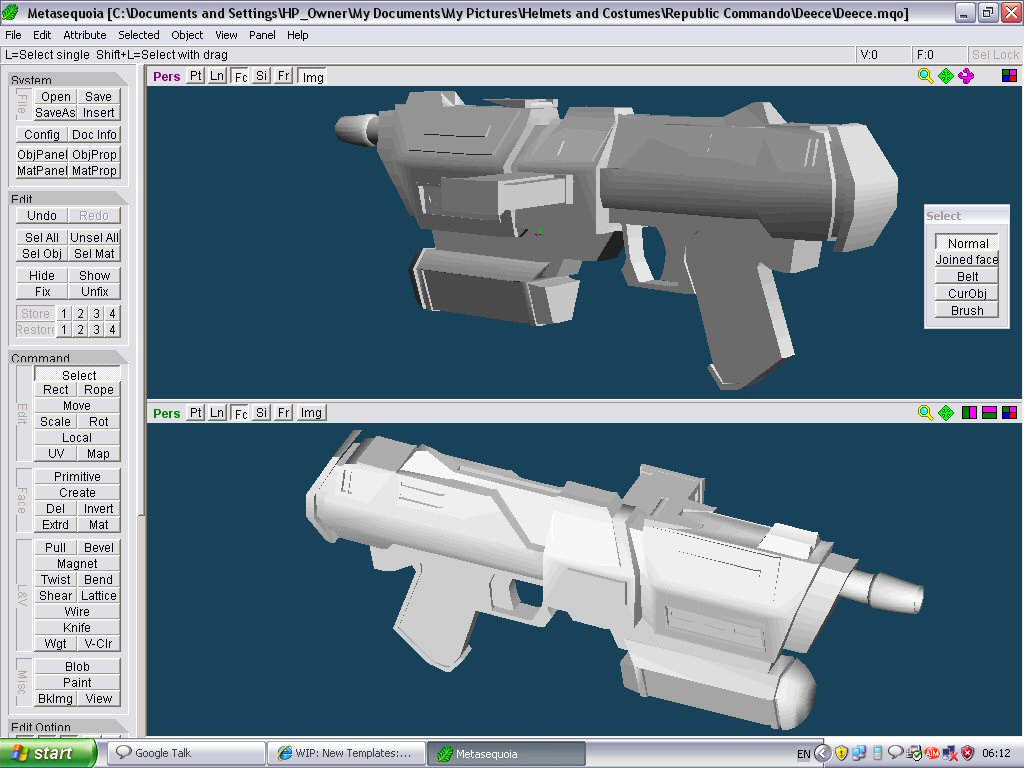The image size is (1024, 768).
Task: Click Unsel All to clear selection
Action: pos(94,237)
